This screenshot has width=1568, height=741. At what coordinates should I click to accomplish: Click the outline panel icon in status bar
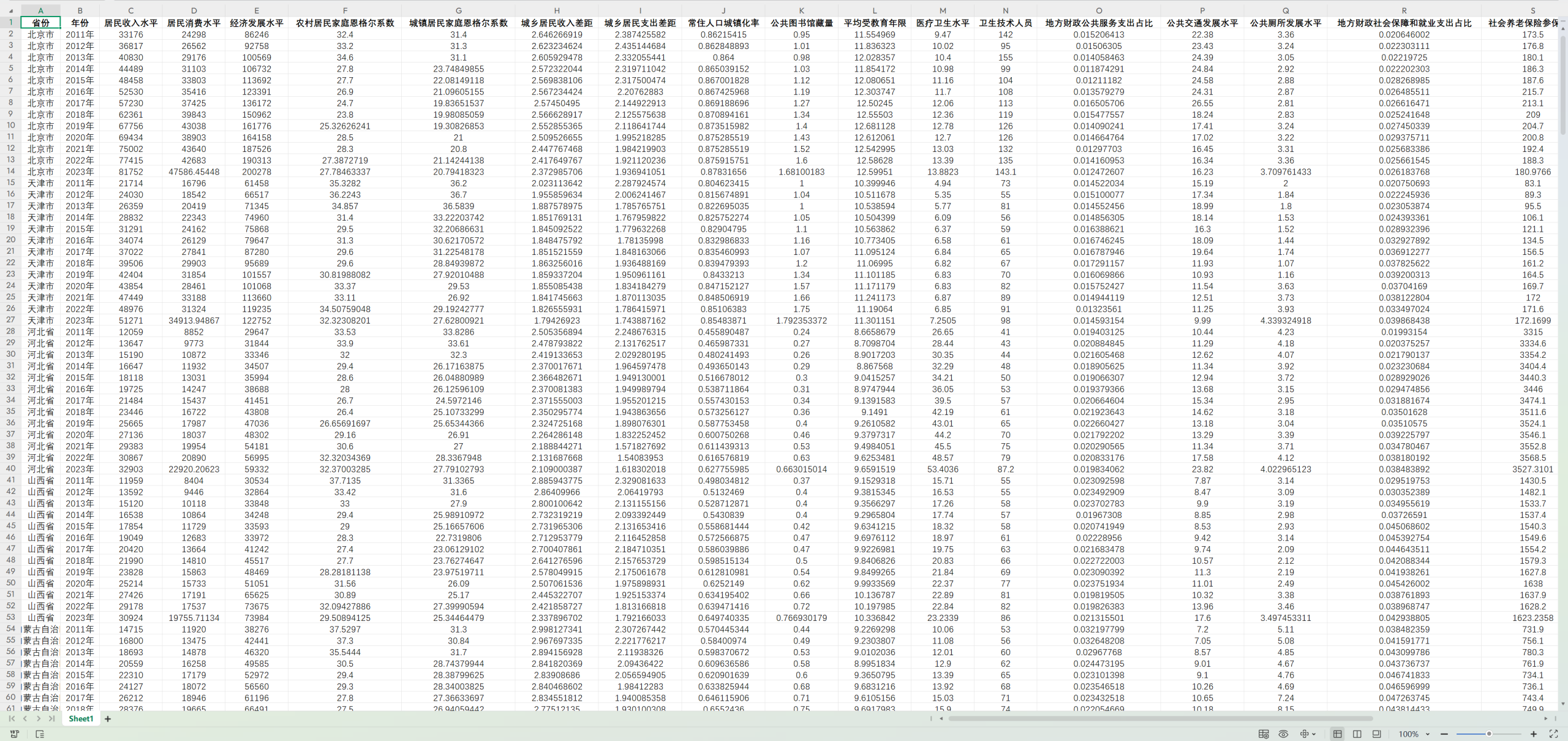[x=40, y=734]
